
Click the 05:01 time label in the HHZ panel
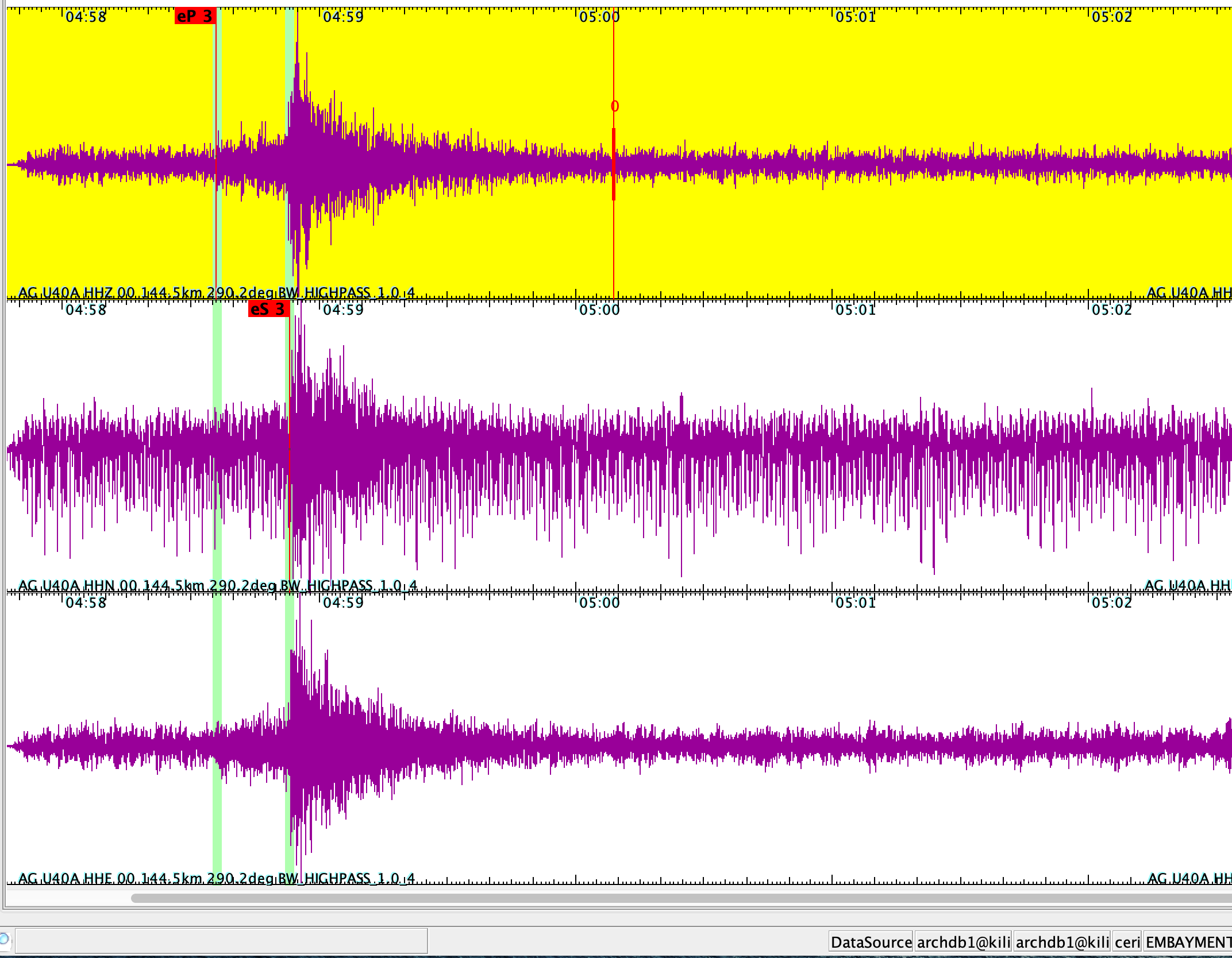pos(856,17)
